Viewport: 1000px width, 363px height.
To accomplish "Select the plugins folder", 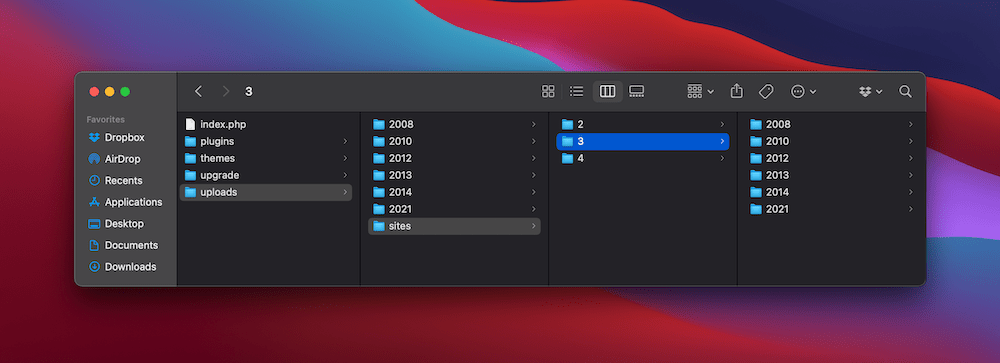I will click(266, 141).
